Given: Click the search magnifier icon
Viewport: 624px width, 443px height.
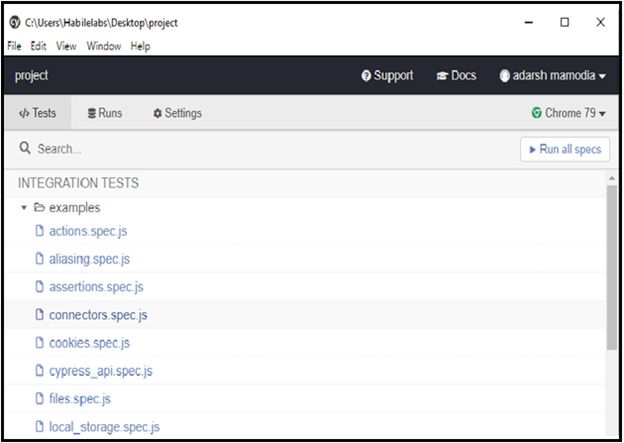Looking at the screenshot, I should pyautogui.click(x=25, y=148).
